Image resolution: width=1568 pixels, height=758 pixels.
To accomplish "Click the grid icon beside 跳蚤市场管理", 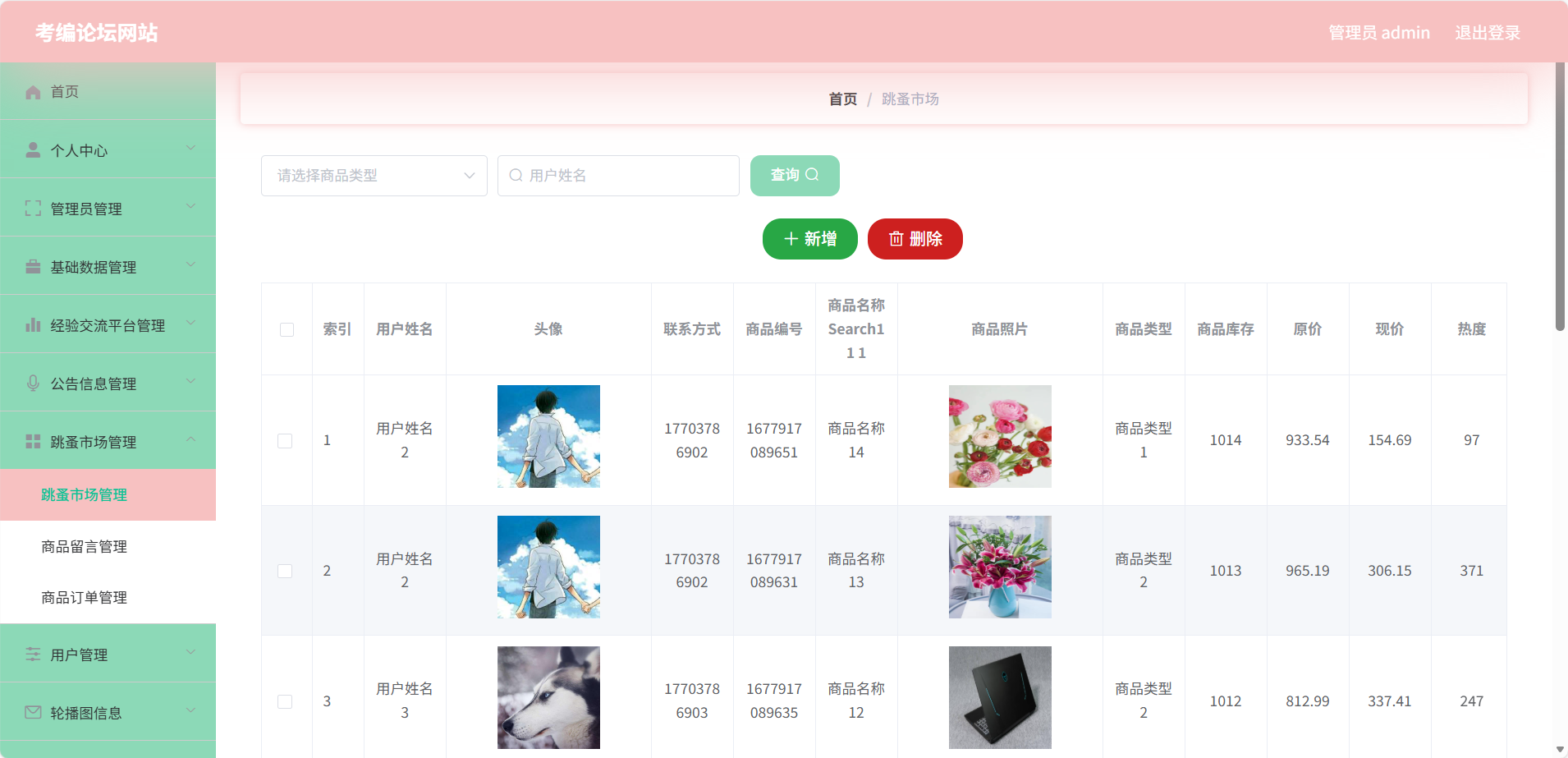I will click(33, 442).
